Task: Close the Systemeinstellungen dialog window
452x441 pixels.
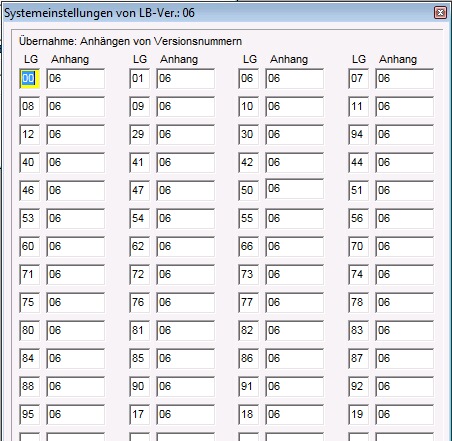Action: click(x=440, y=13)
